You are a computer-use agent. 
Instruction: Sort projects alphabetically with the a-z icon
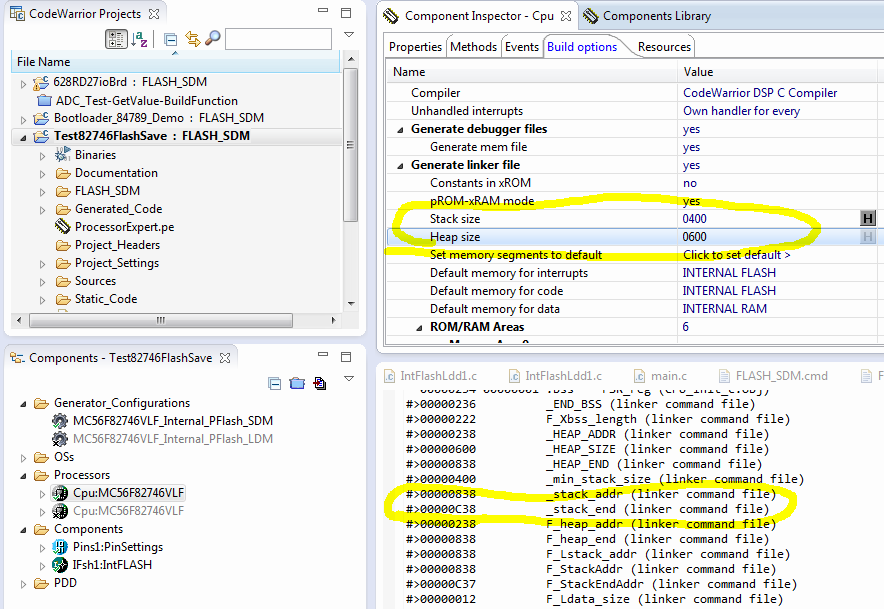[139, 39]
